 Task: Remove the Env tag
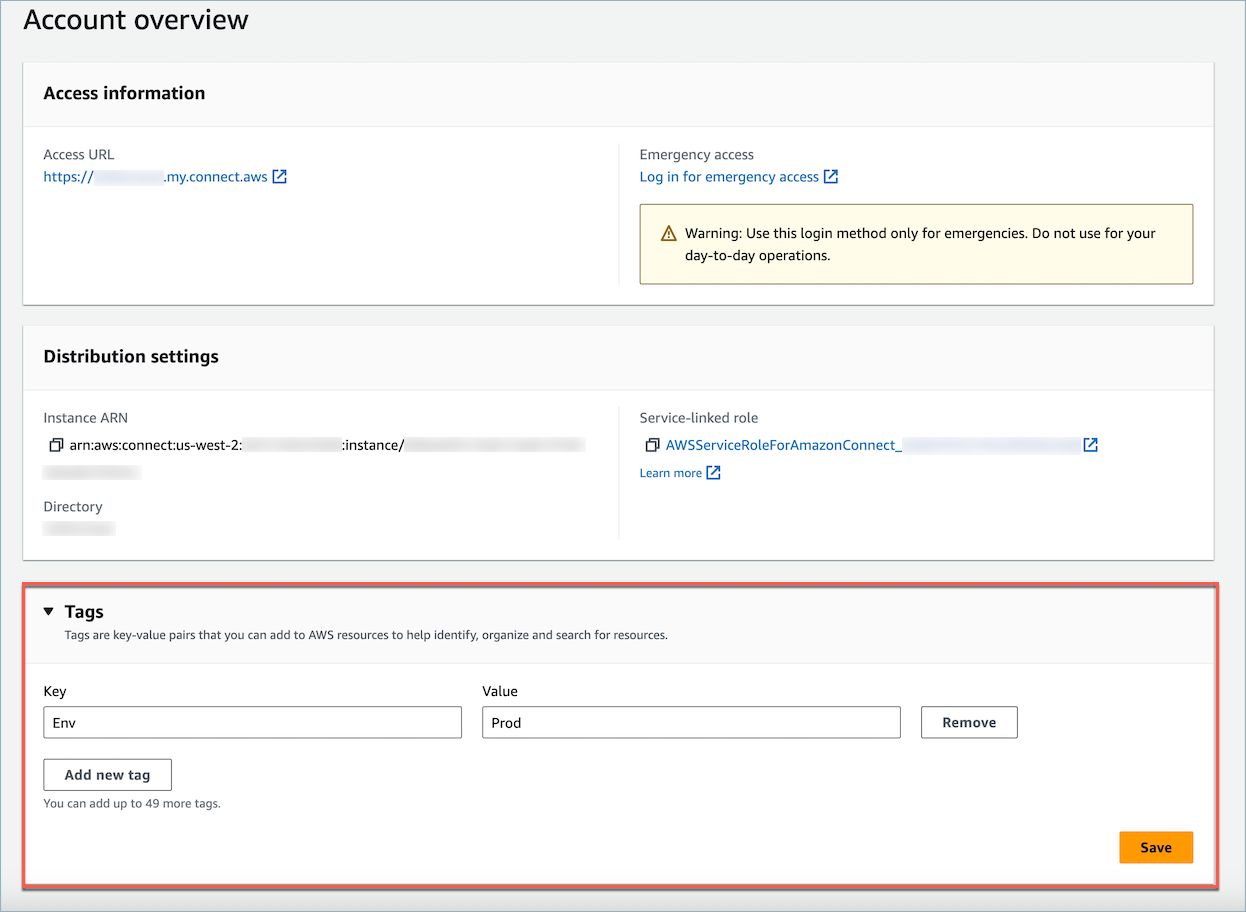point(968,723)
